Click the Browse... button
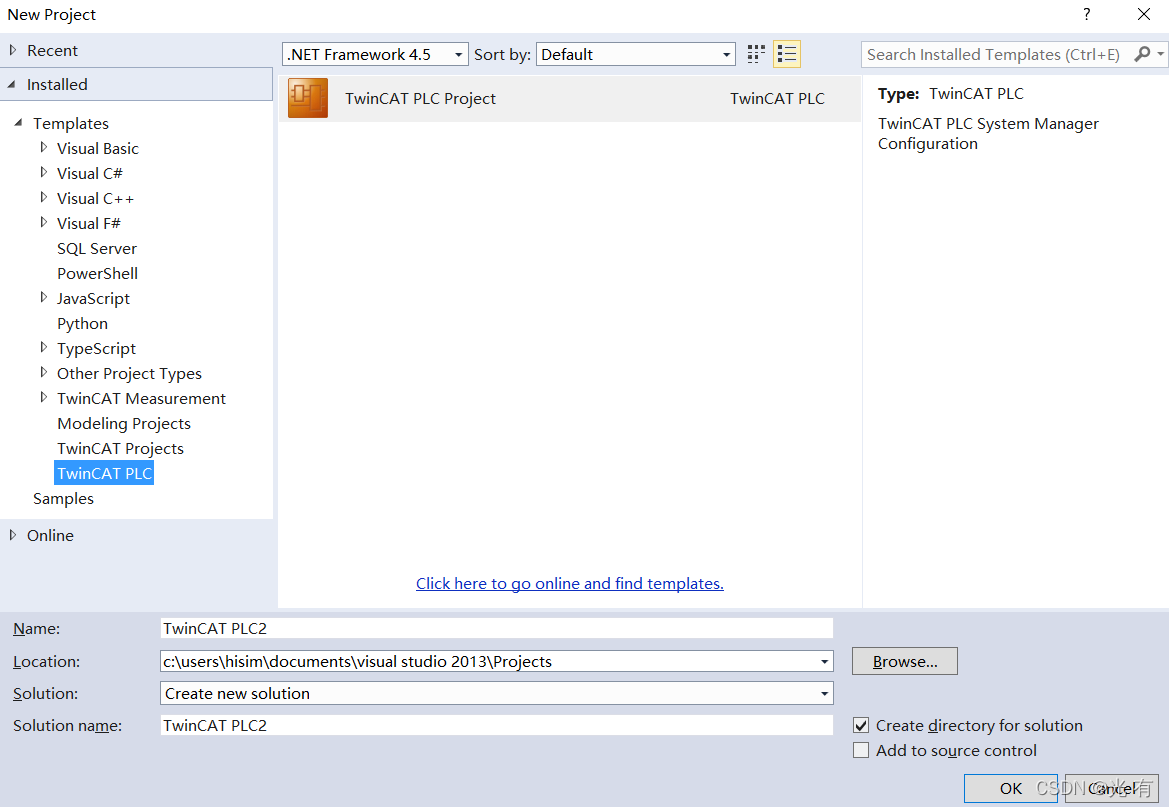 click(905, 661)
